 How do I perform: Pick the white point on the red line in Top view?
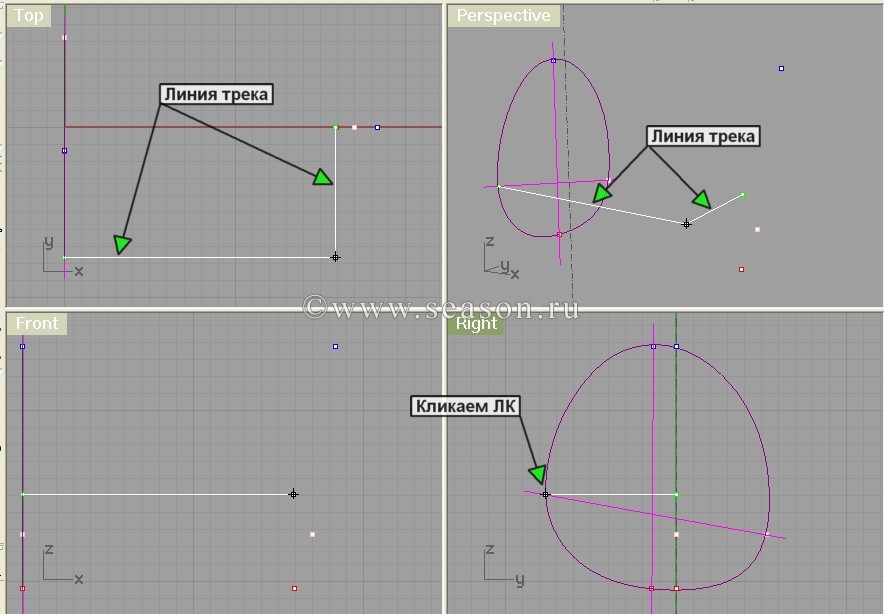(355, 127)
